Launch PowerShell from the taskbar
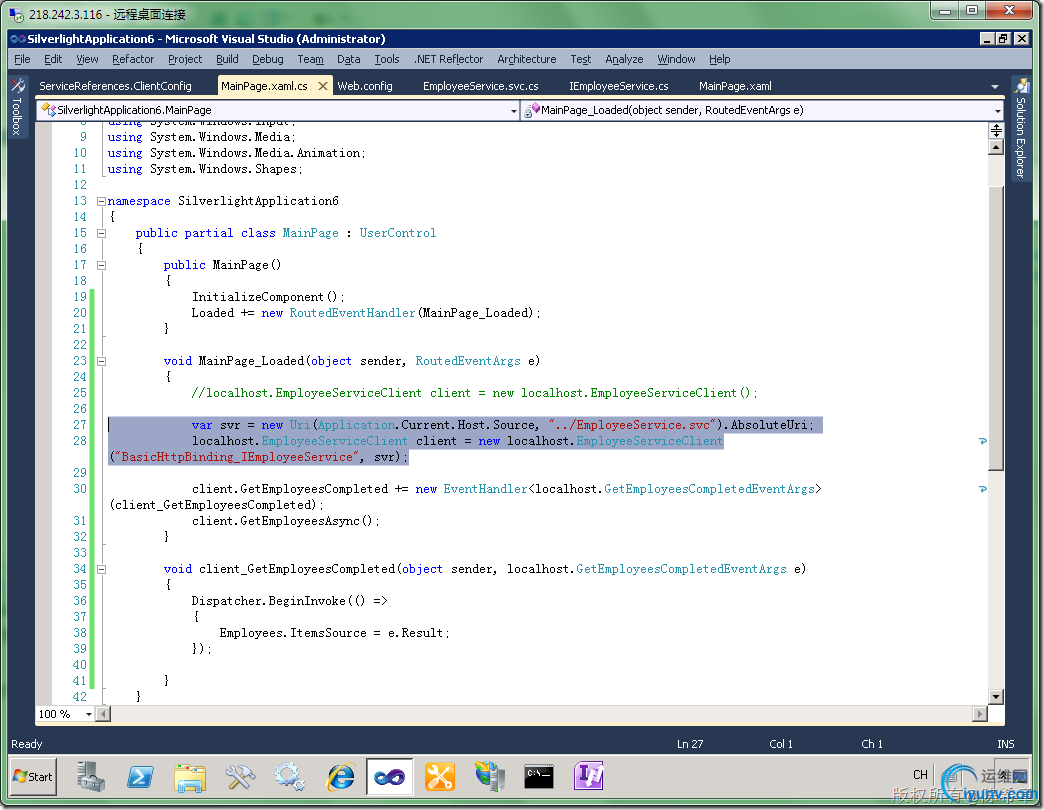 point(140,776)
